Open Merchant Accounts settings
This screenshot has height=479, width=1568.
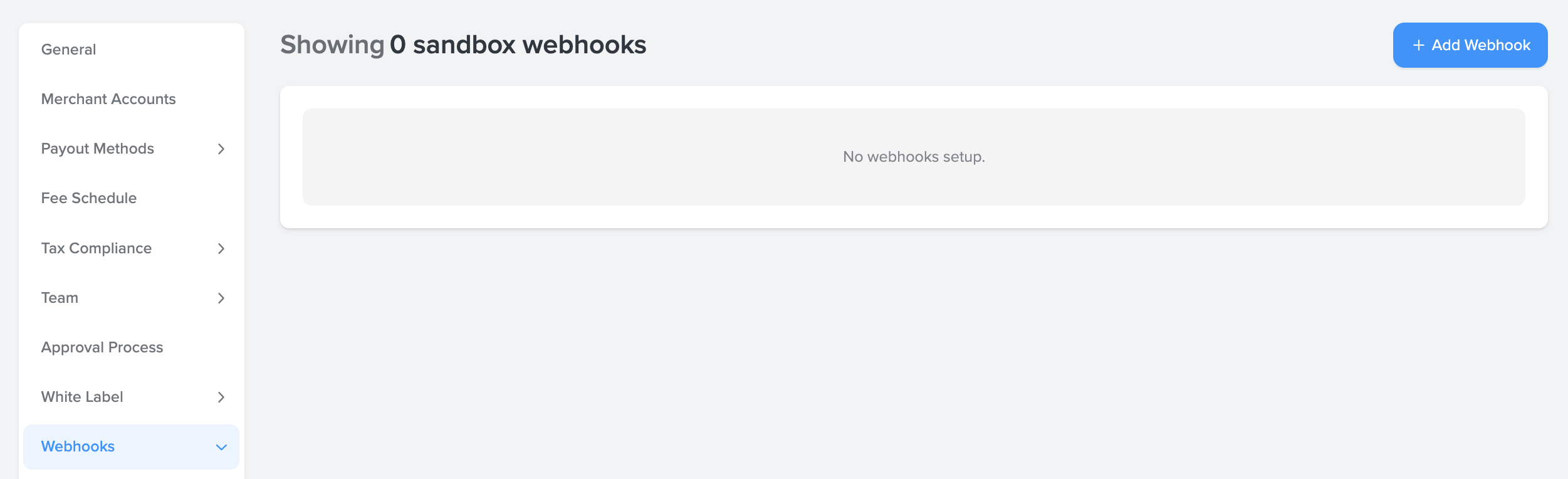point(108,99)
